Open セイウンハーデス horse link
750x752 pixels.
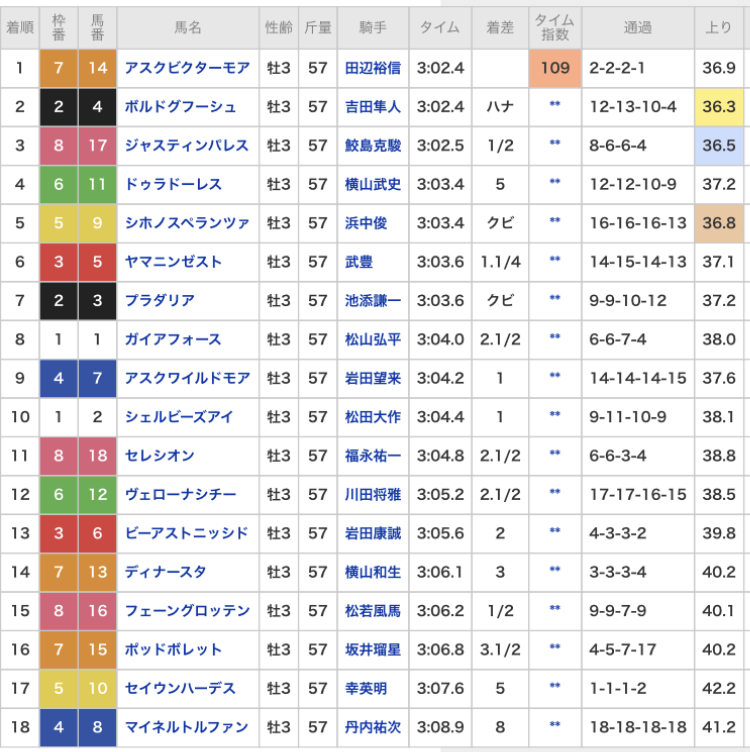tap(180, 688)
